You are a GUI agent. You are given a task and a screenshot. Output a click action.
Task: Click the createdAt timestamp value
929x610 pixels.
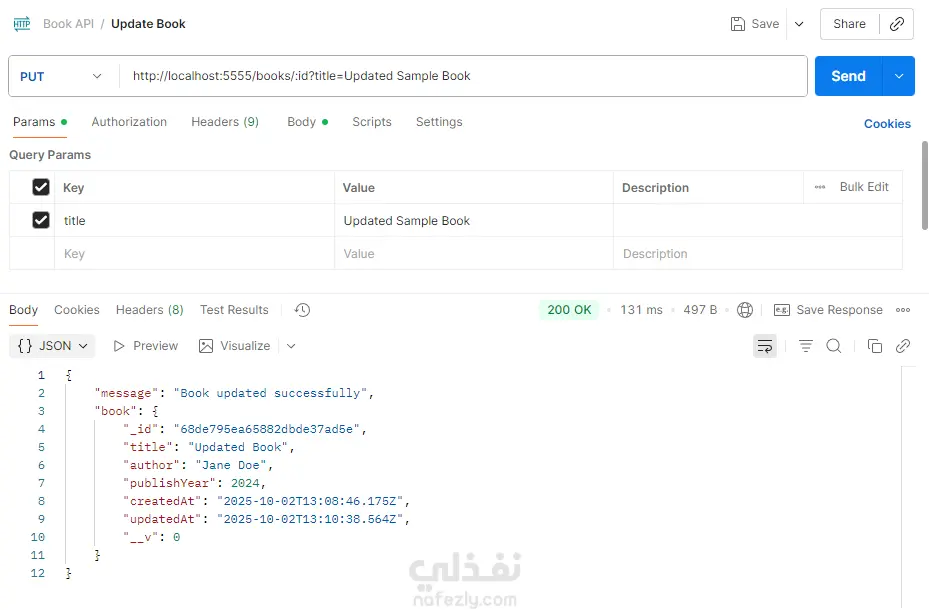click(310, 501)
